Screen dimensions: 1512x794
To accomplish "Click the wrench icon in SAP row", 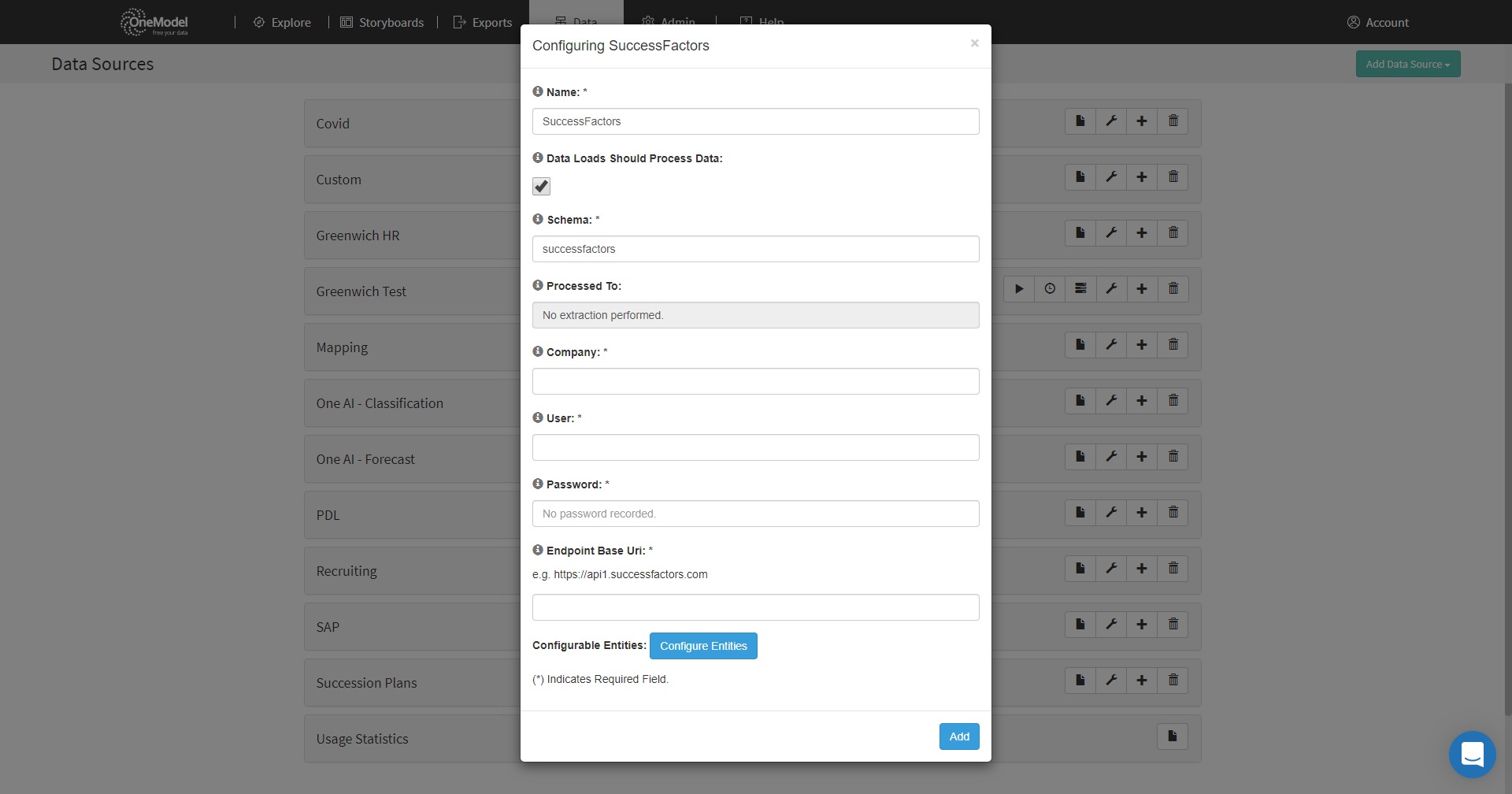I will [x=1111, y=625].
